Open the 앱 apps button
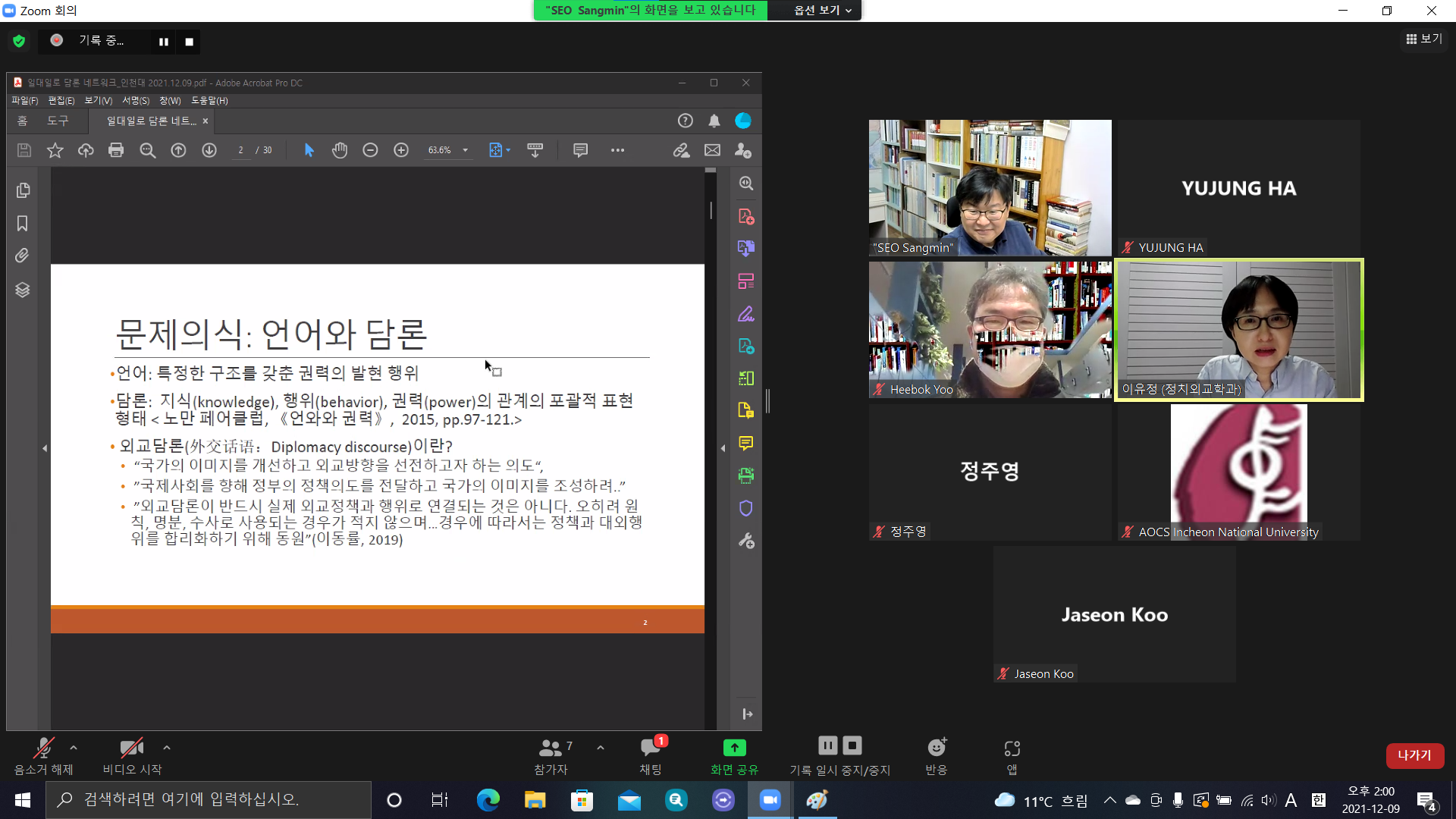Viewport: 1456px width, 819px height. tap(1012, 756)
